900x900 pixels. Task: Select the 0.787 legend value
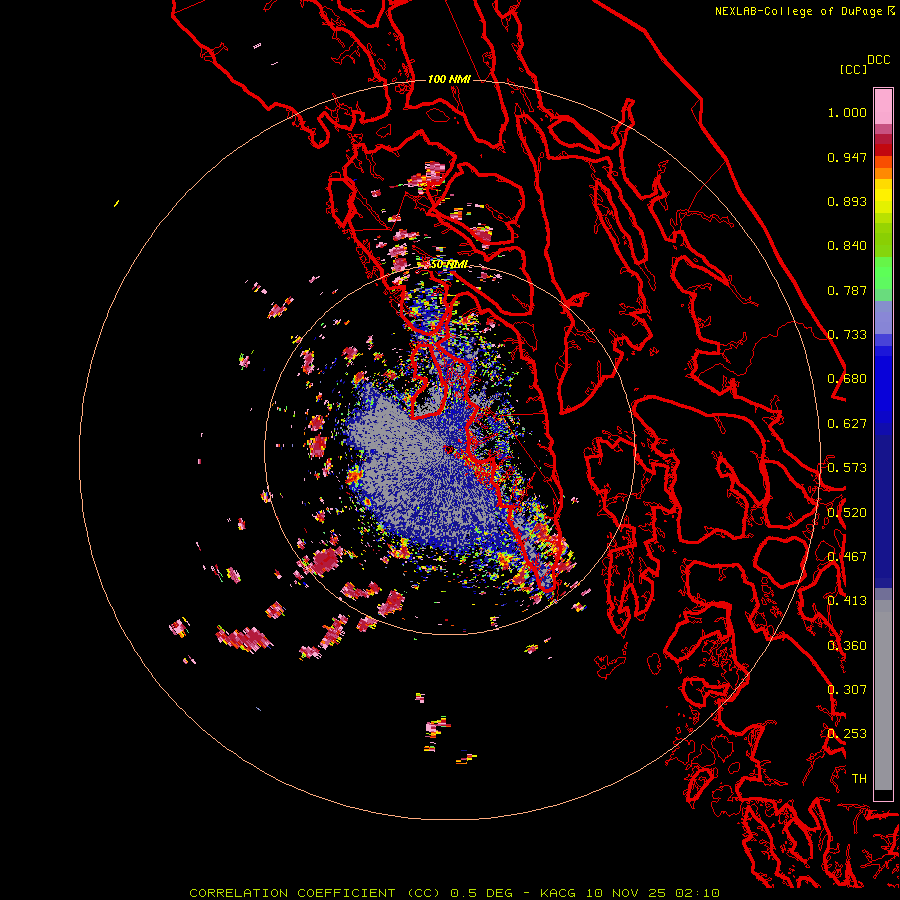(x=847, y=290)
